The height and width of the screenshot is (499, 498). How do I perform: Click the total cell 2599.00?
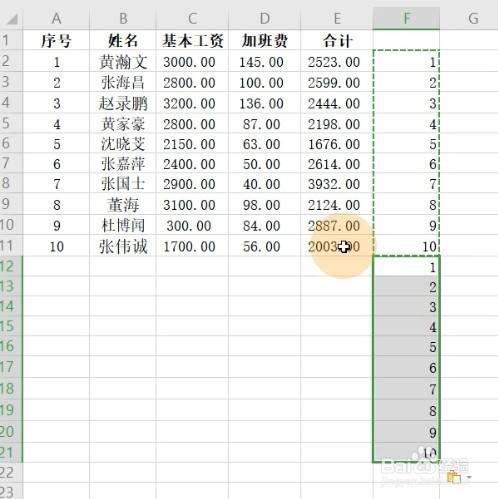[337, 83]
